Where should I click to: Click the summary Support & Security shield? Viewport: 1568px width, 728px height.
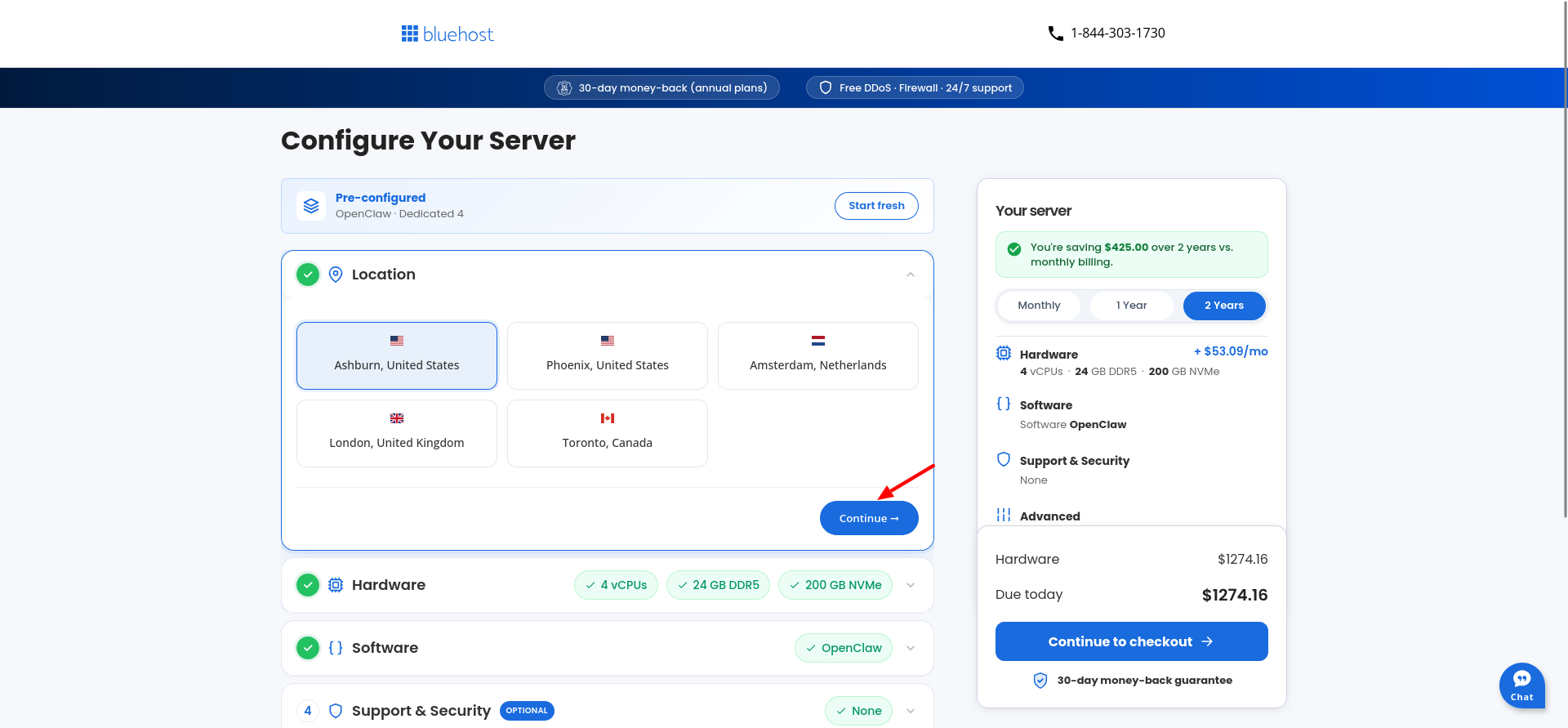(x=1004, y=459)
